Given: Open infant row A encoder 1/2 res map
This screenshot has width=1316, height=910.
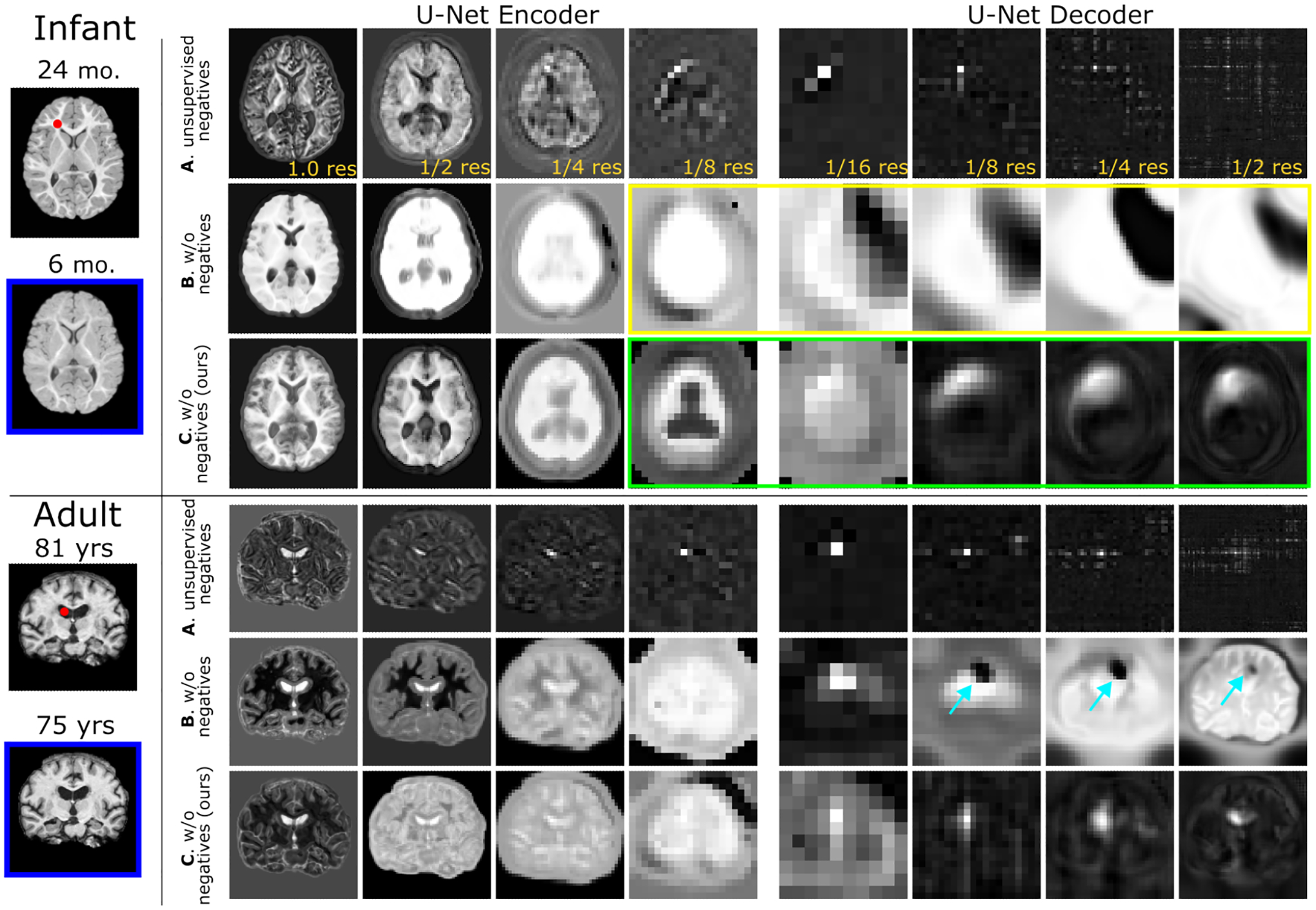Looking at the screenshot, I should (426, 103).
